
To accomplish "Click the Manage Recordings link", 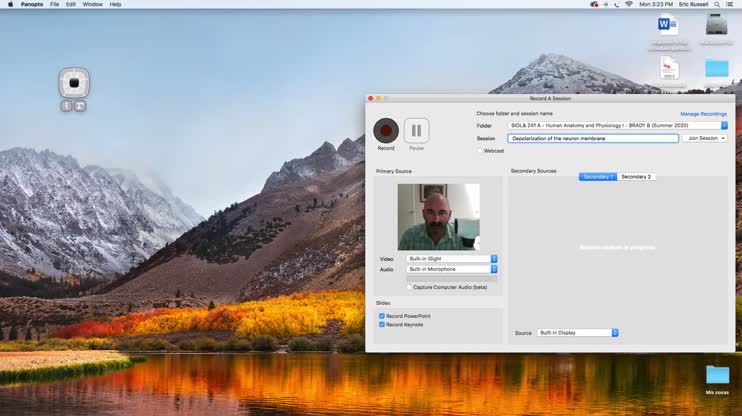I will tap(703, 114).
